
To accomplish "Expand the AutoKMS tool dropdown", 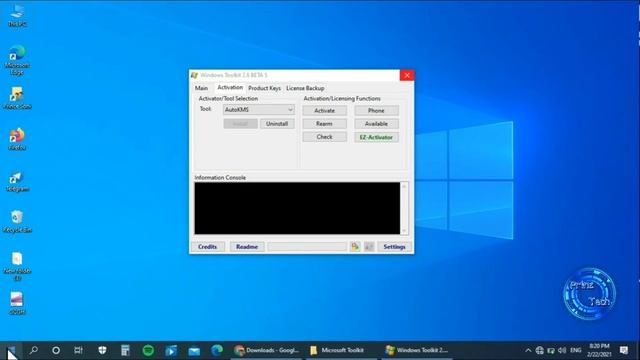I will (x=259, y=109).
